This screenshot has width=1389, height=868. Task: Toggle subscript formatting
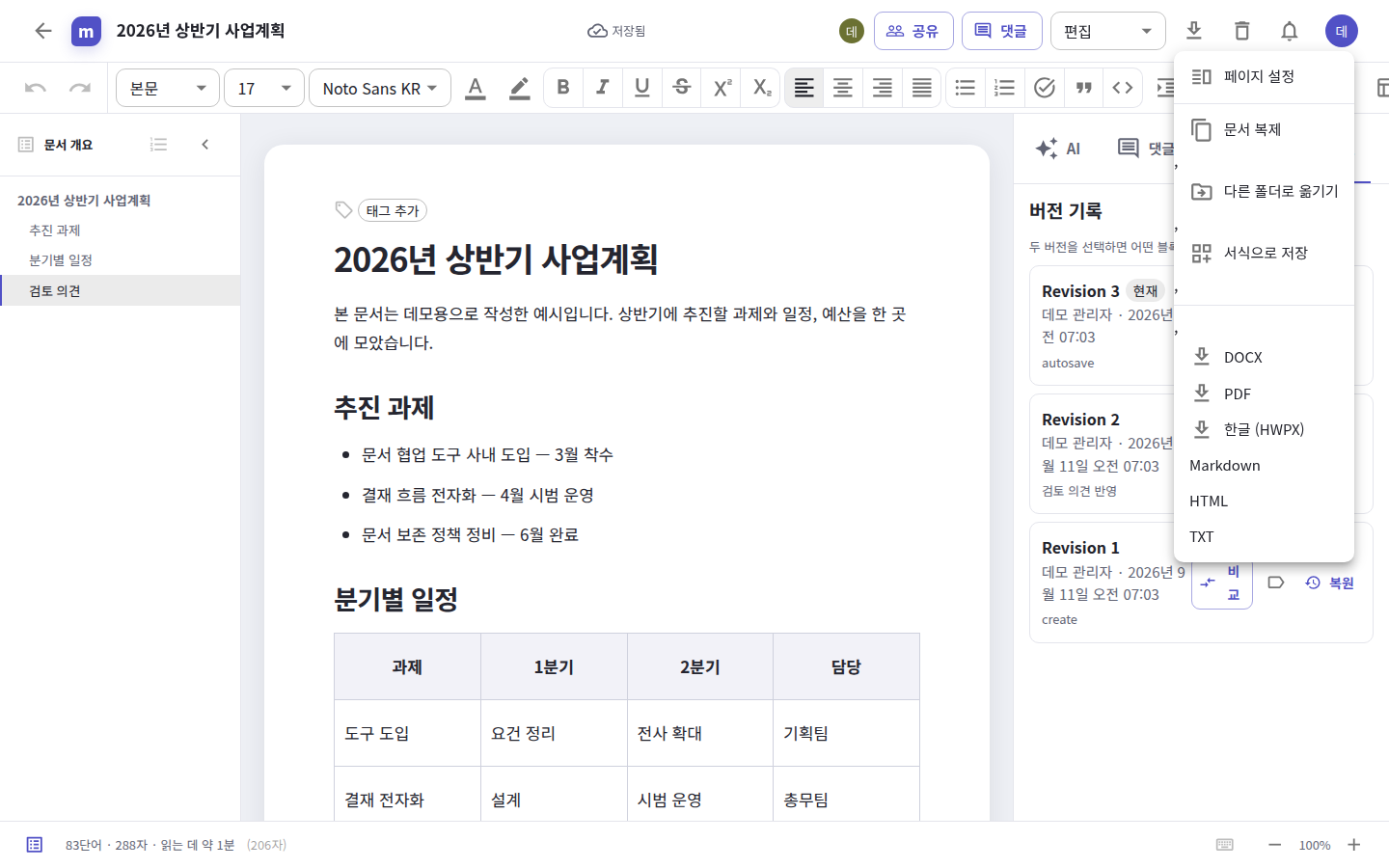[x=761, y=88]
